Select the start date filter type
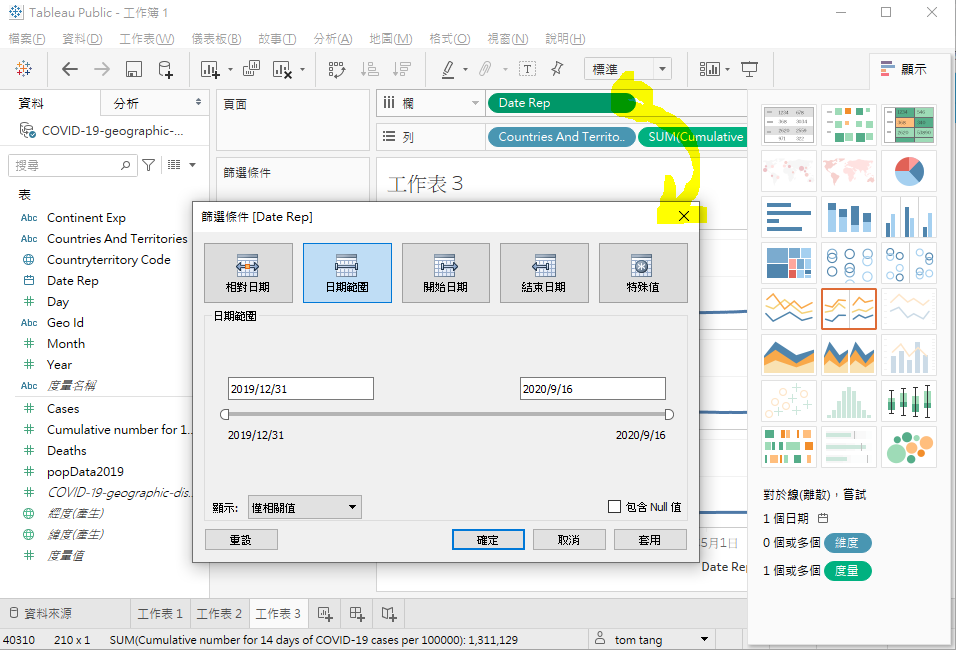 pyautogui.click(x=446, y=273)
